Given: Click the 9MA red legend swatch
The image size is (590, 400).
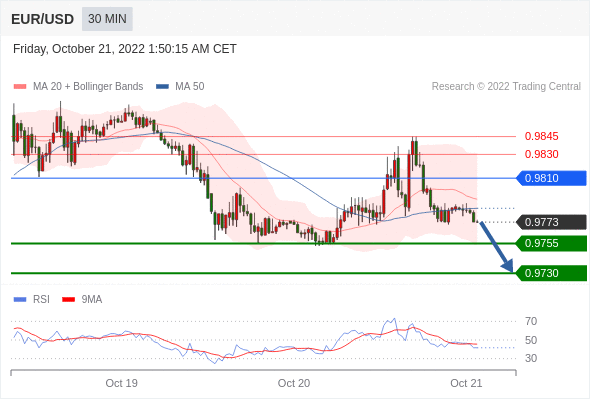Looking at the screenshot, I should (x=68, y=300).
